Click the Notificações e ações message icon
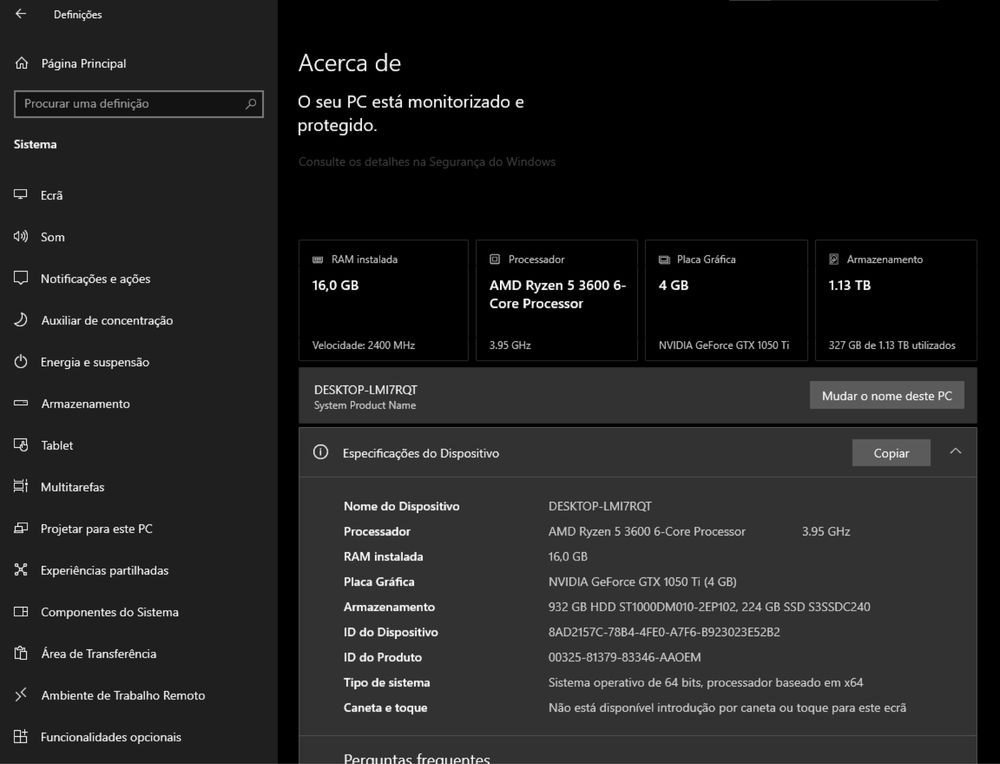The width and height of the screenshot is (1000, 764). (x=20, y=278)
